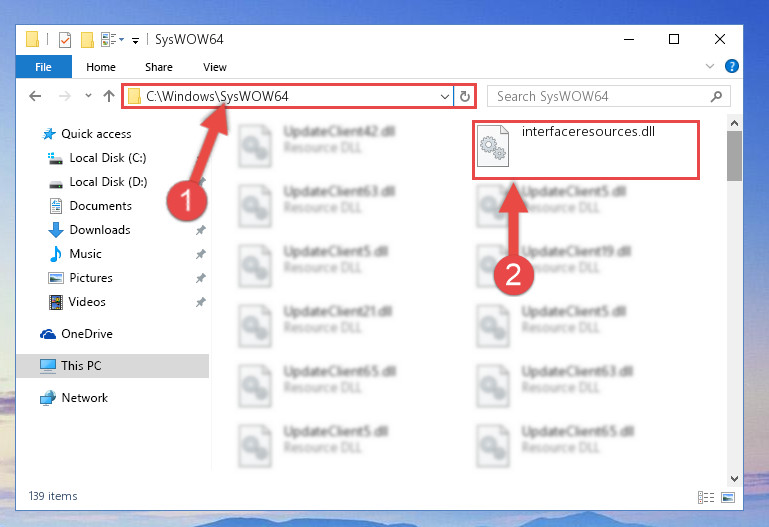Click the interfaceresources.dll gear file icon
Screen dimensions: 769x527
coord(493,146)
